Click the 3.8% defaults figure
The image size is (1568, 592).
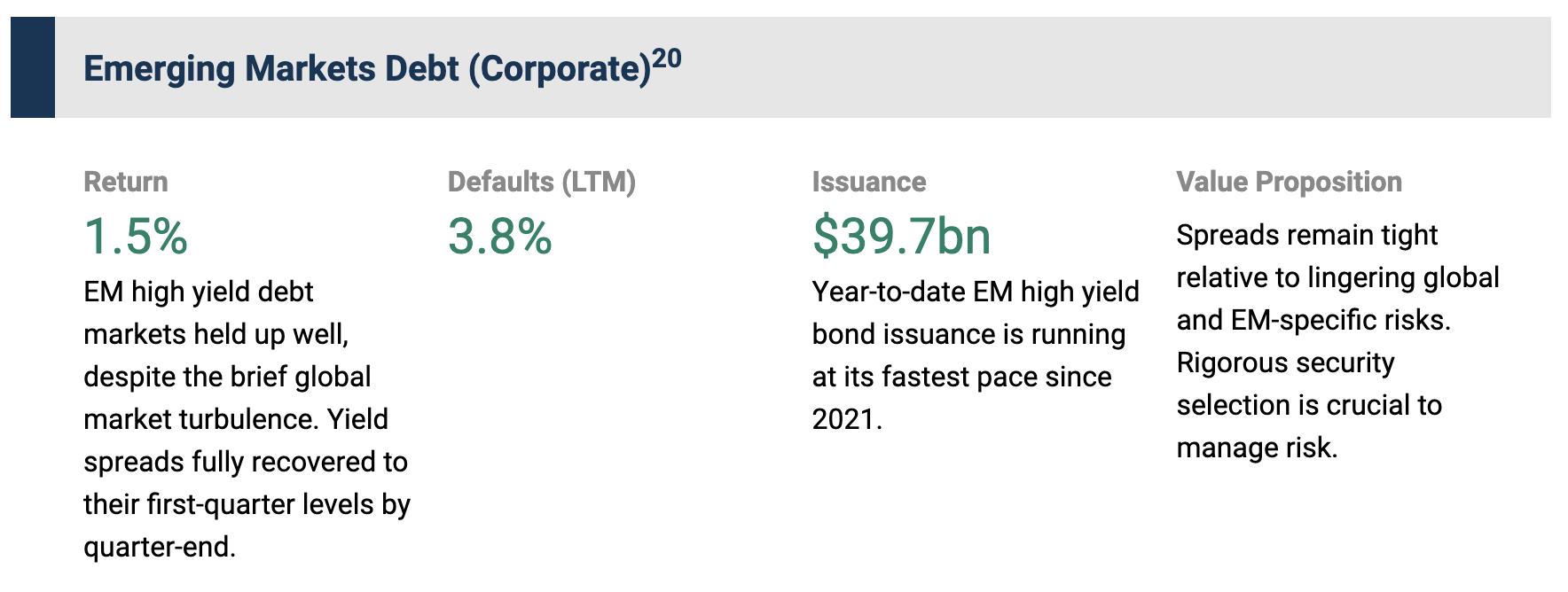coord(500,237)
